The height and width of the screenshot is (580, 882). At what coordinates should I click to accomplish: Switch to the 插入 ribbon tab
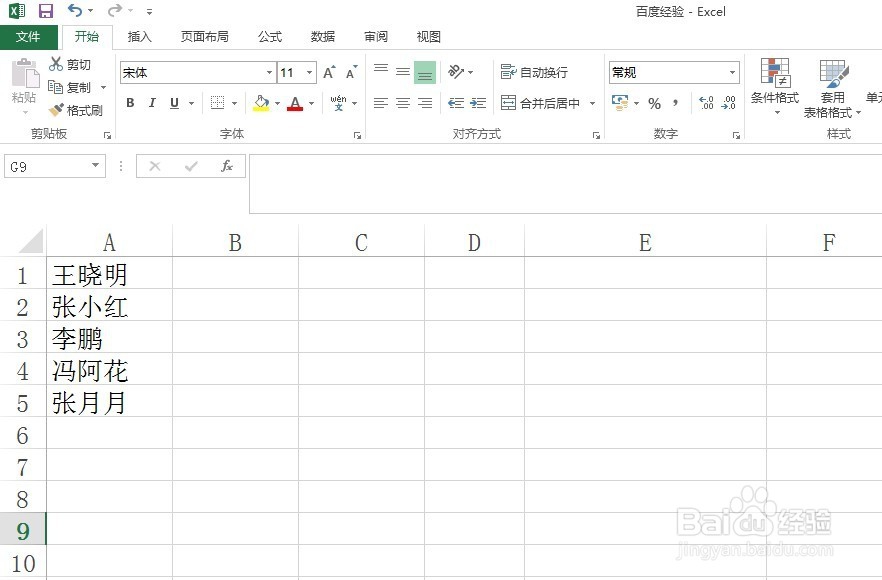click(139, 36)
